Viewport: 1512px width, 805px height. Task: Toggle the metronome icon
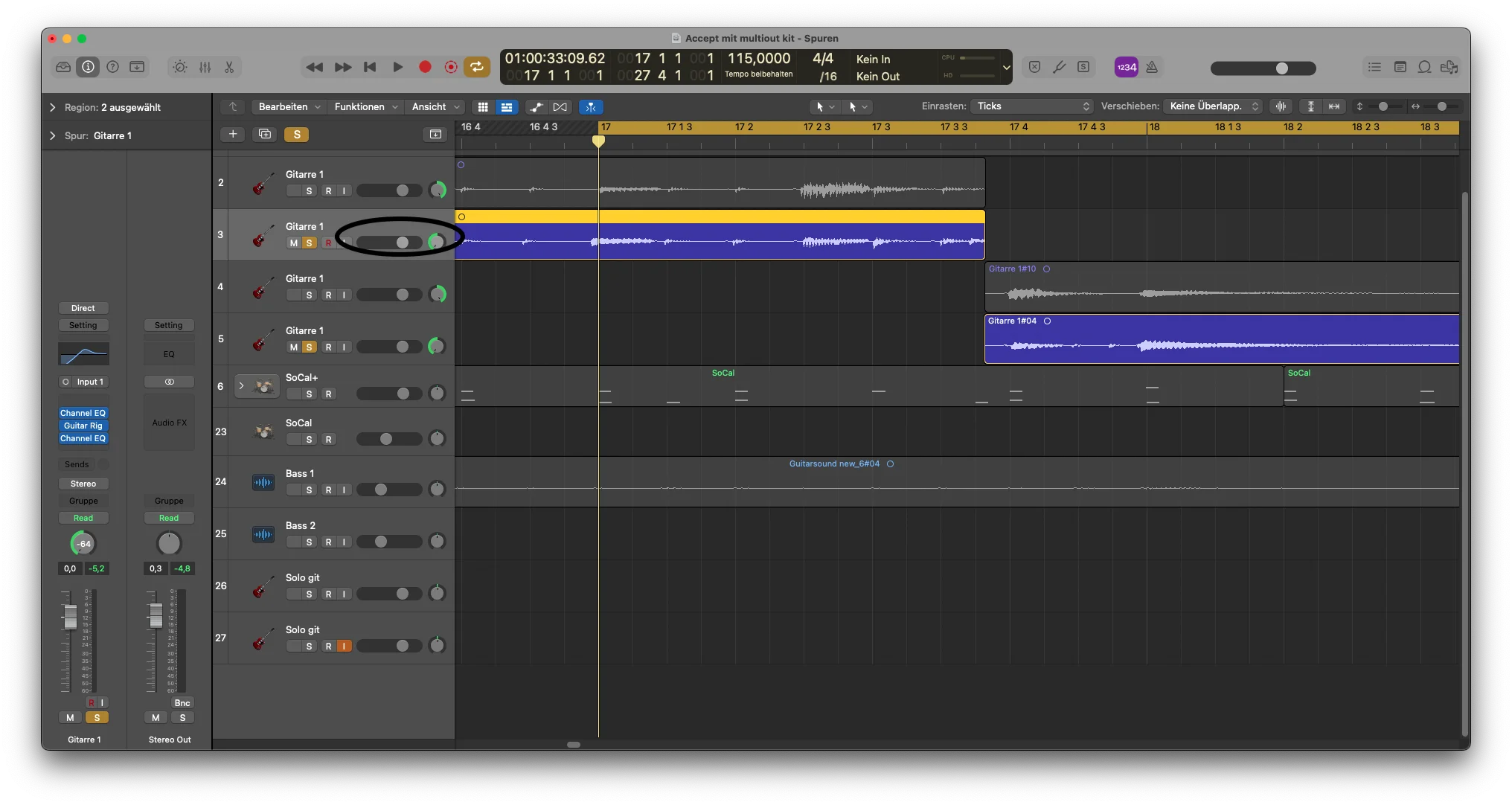click(x=1152, y=67)
